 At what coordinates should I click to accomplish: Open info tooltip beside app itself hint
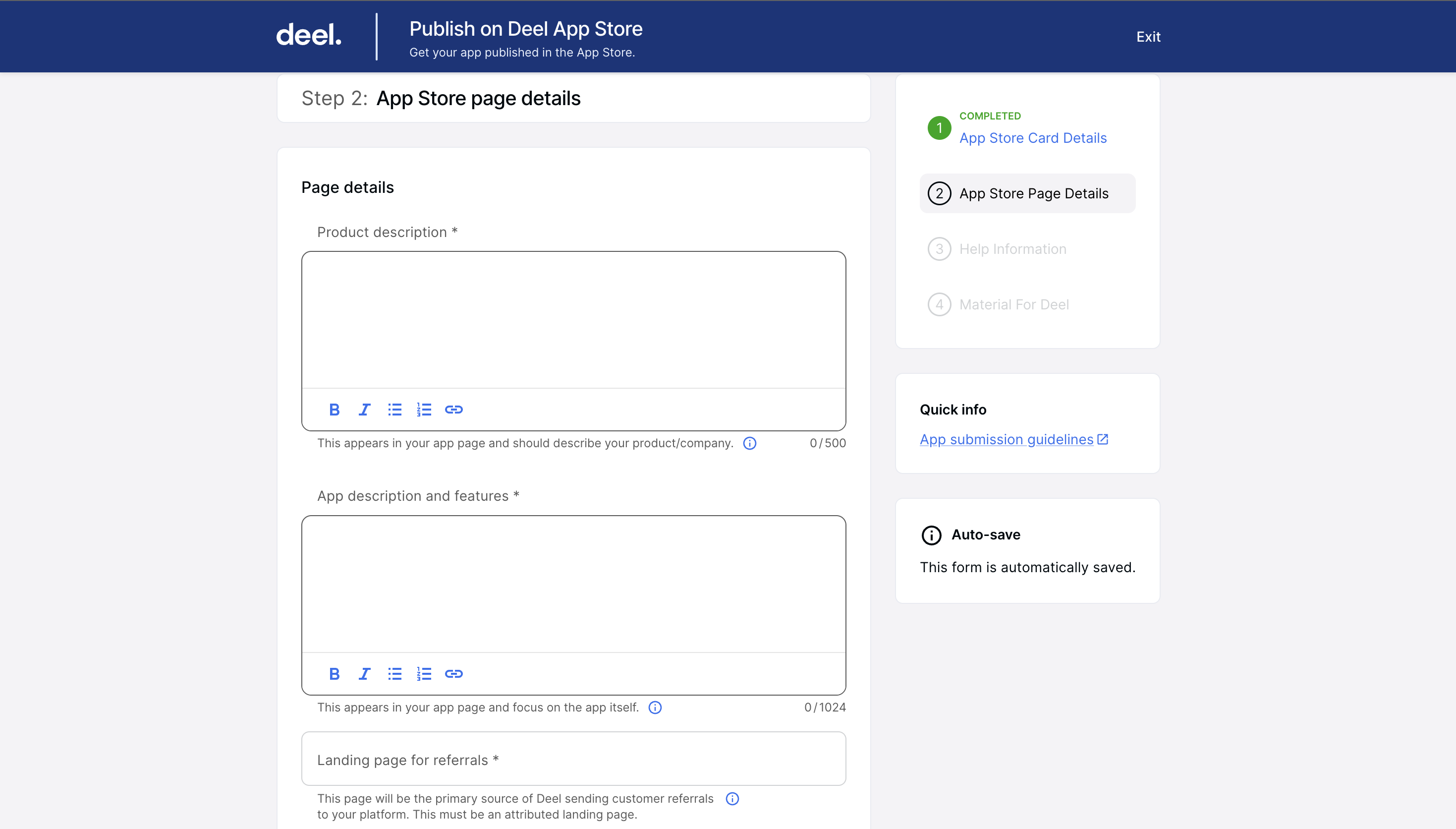(x=655, y=707)
